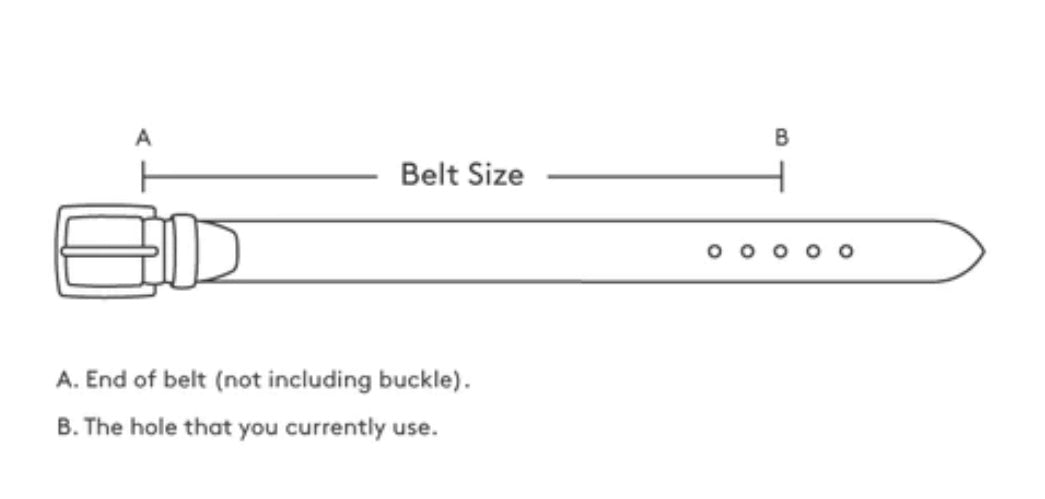Select the leftmost belt hole

714,251
